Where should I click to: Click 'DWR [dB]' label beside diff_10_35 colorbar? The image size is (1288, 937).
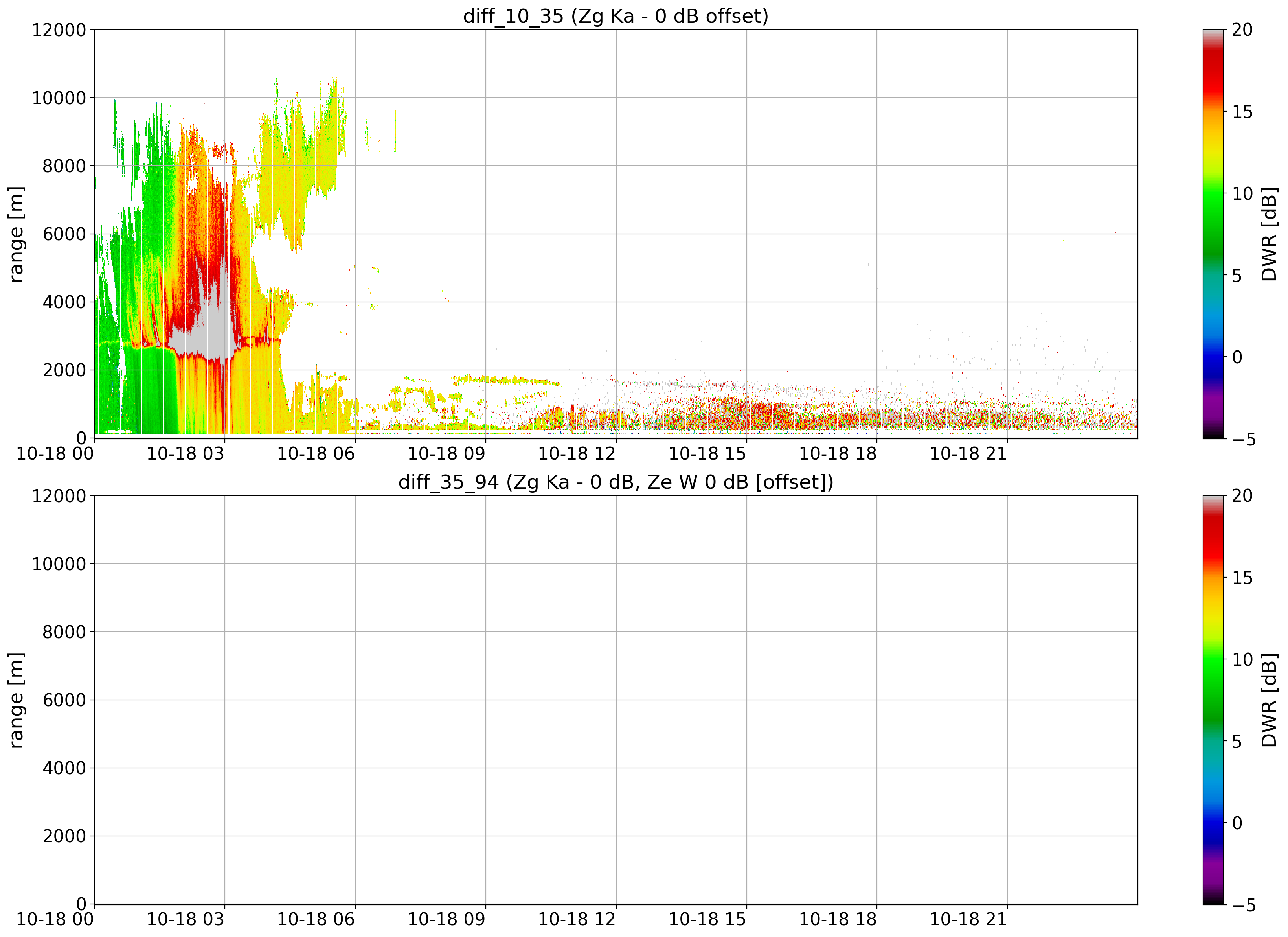coord(1269,234)
